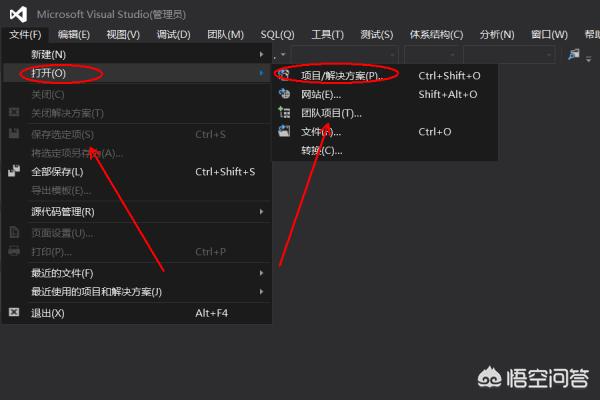Select Project/Solution (项目/解决方案) entry
Screen dimensions: 600x400
(x=340, y=75)
